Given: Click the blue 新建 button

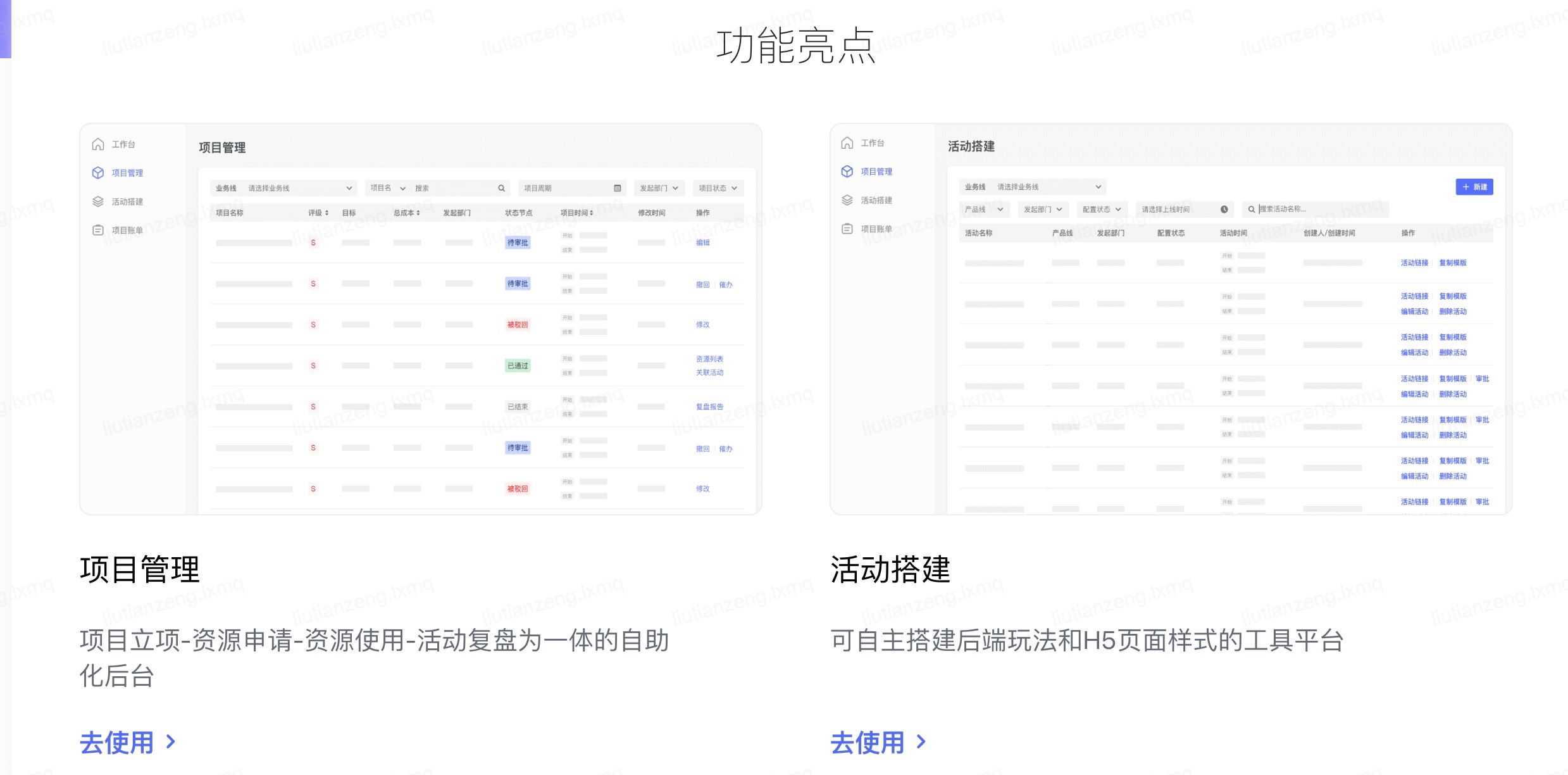Looking at the screenshot, I should pyautogui.click(x=1474, y=187).
